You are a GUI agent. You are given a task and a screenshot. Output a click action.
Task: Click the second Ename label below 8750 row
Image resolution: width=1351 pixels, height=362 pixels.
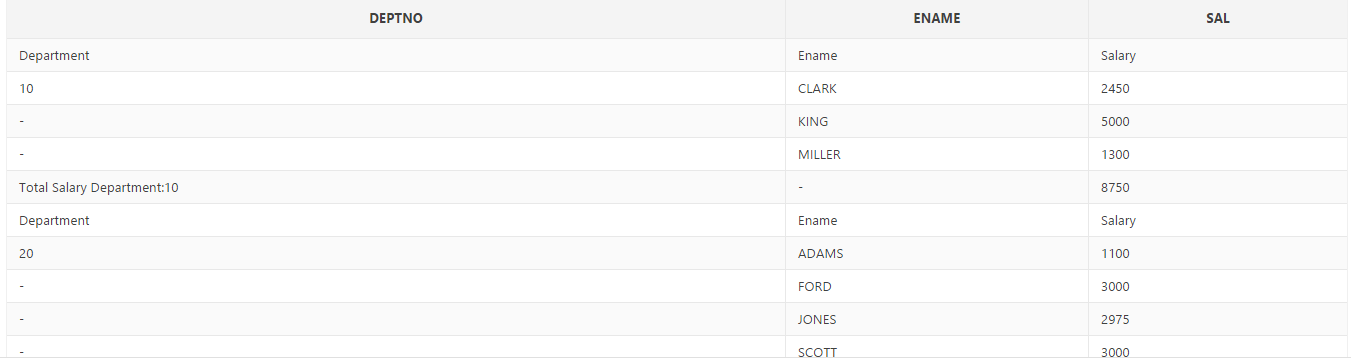coord(937,220)
